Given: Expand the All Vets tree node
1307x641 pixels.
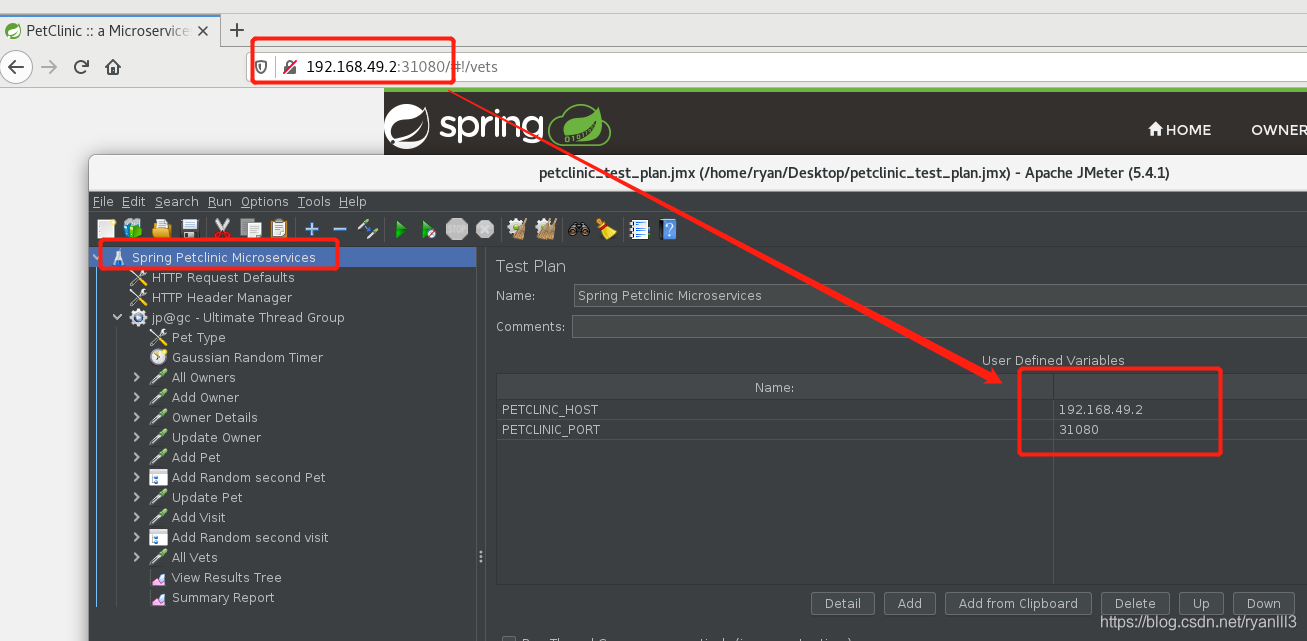Looking at the screenshot, I should click(x=137, y=557).
